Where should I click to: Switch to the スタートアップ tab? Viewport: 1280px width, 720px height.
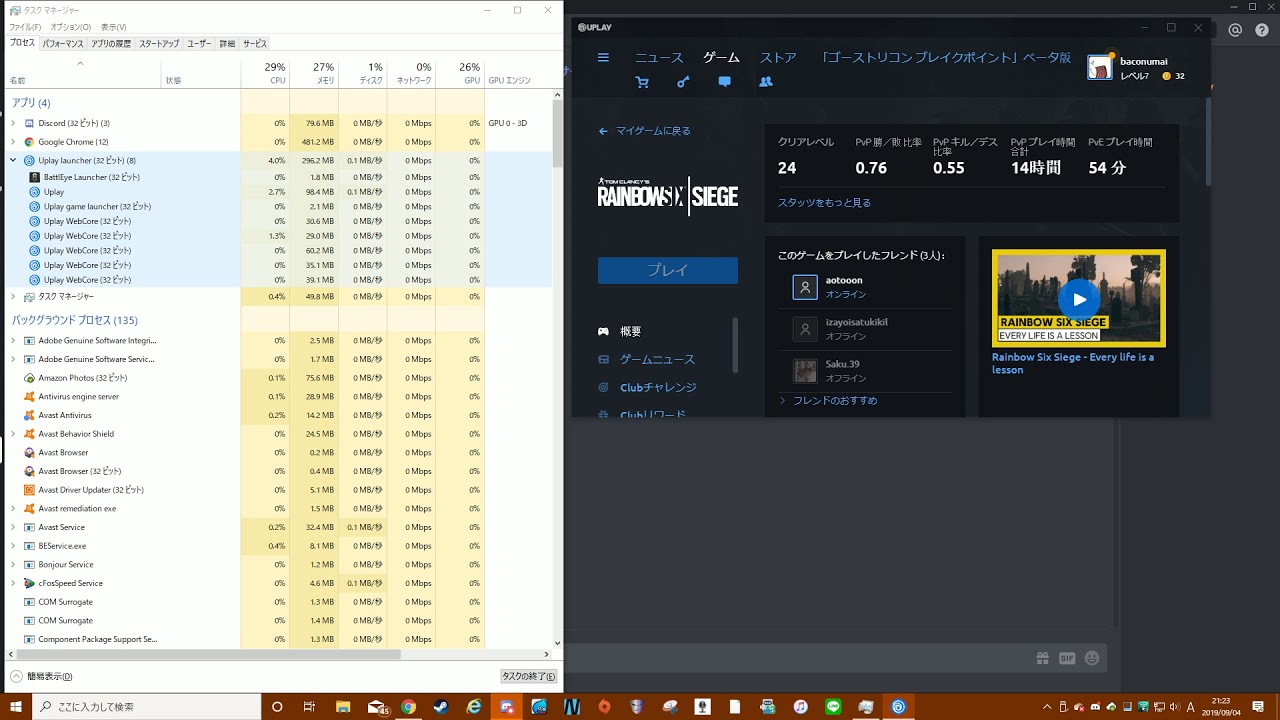point(159,44)
